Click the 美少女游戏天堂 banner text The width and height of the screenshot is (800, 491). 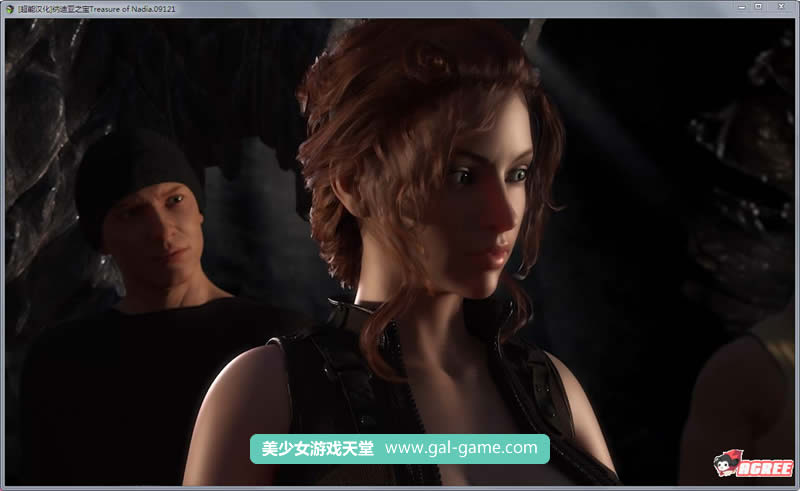coord(317,449)
